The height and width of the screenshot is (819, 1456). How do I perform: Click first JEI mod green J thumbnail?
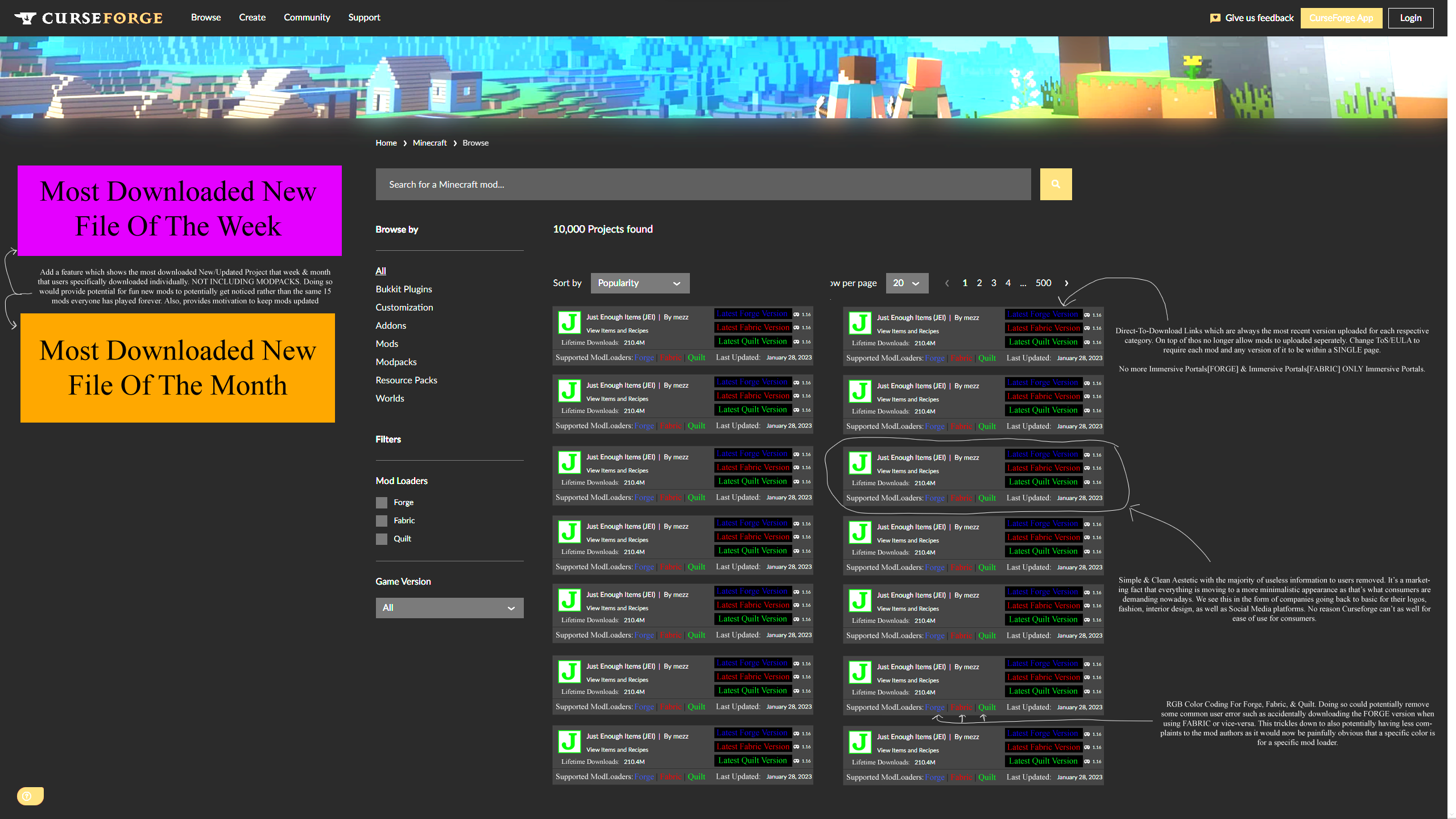tap(569, 322)
